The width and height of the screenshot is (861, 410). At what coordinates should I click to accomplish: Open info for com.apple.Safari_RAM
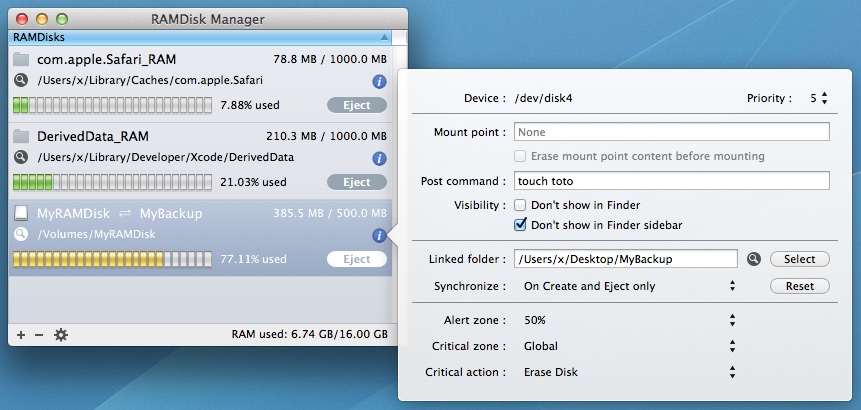click(379, 82)
